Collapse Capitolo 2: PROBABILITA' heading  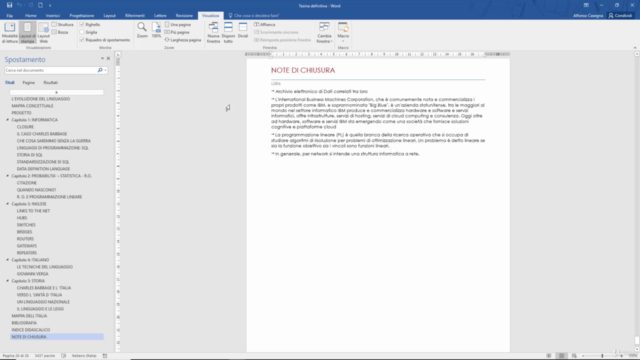point(7,176)
